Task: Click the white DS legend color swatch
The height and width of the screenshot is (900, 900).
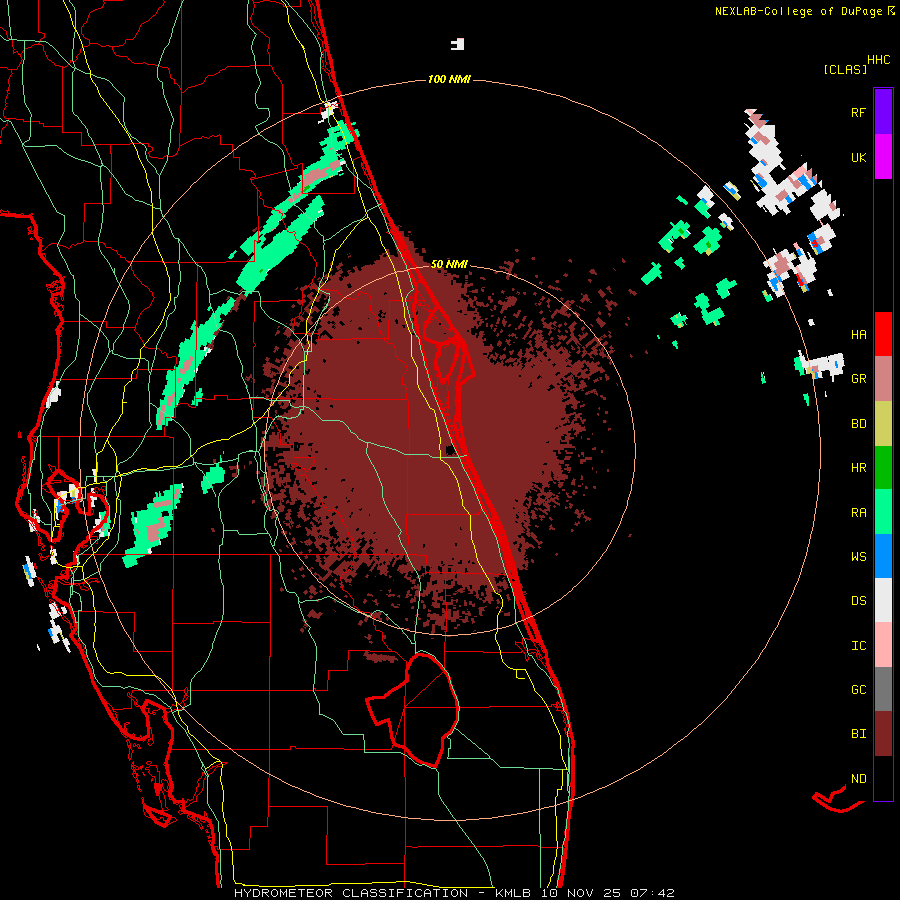Action: (x=883, y=600)
